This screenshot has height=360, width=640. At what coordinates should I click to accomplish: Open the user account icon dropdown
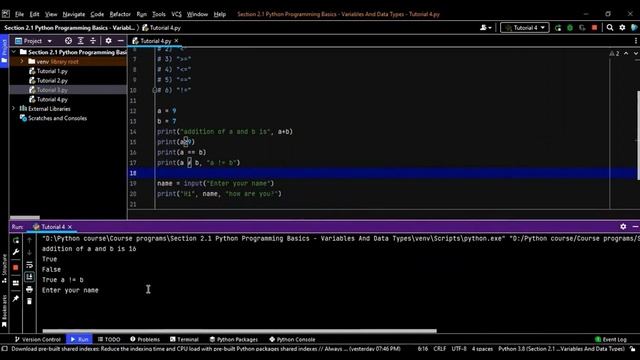coord(486,28)
